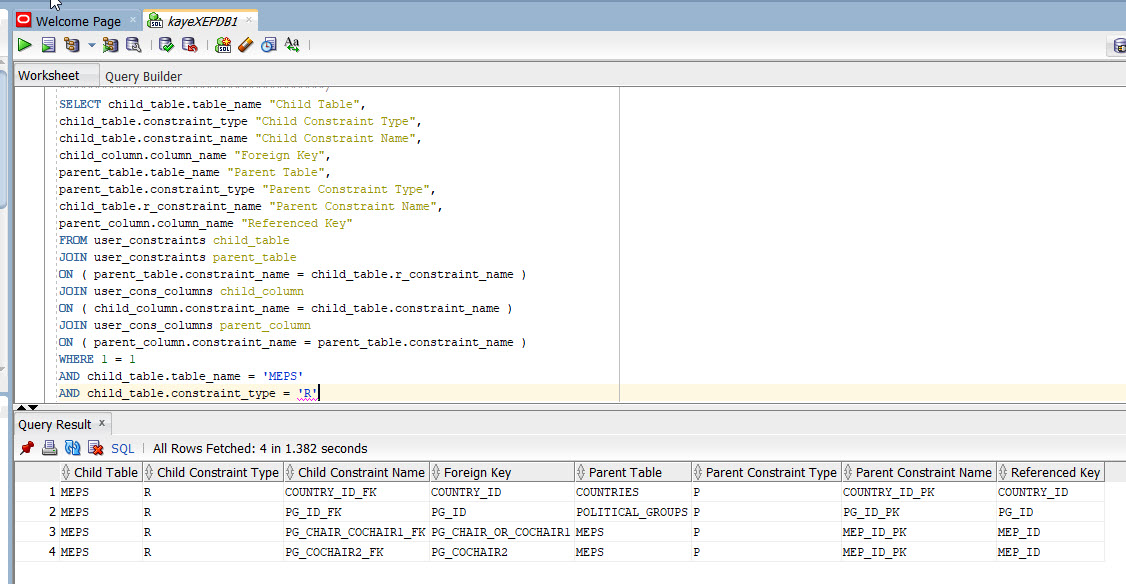Clear the worksheet with eraser icon
Image resolution: width=1126 pixels, height=584 pixels.
pyautogui.click(x=246, y=45)
